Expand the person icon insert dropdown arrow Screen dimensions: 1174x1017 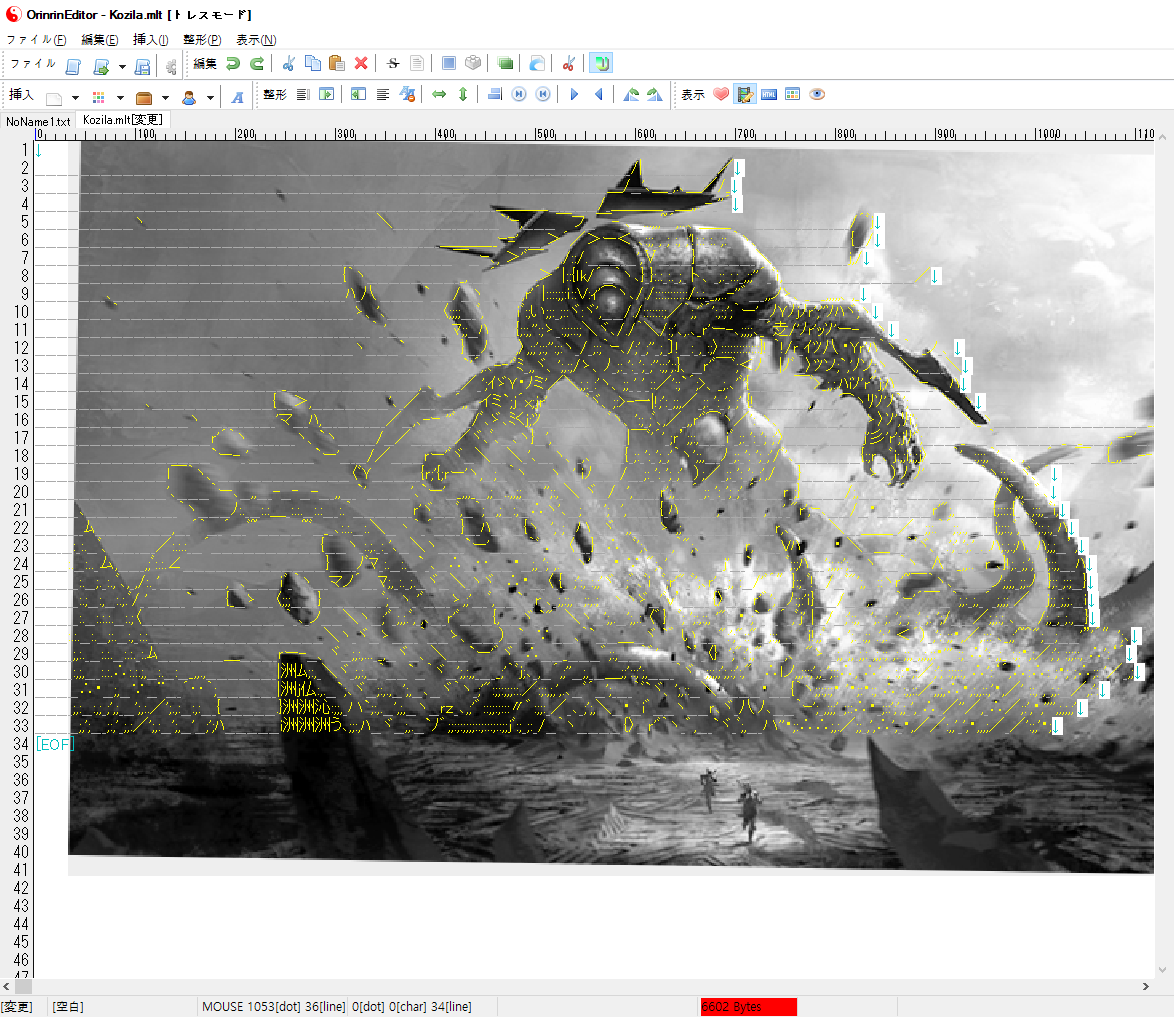coord(210,97)
